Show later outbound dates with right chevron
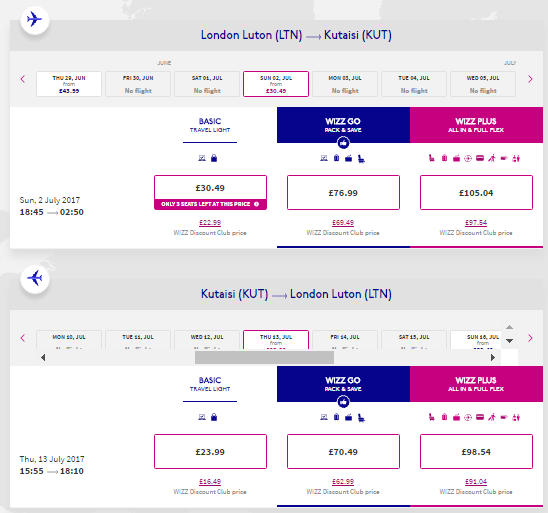 point(530,79)
